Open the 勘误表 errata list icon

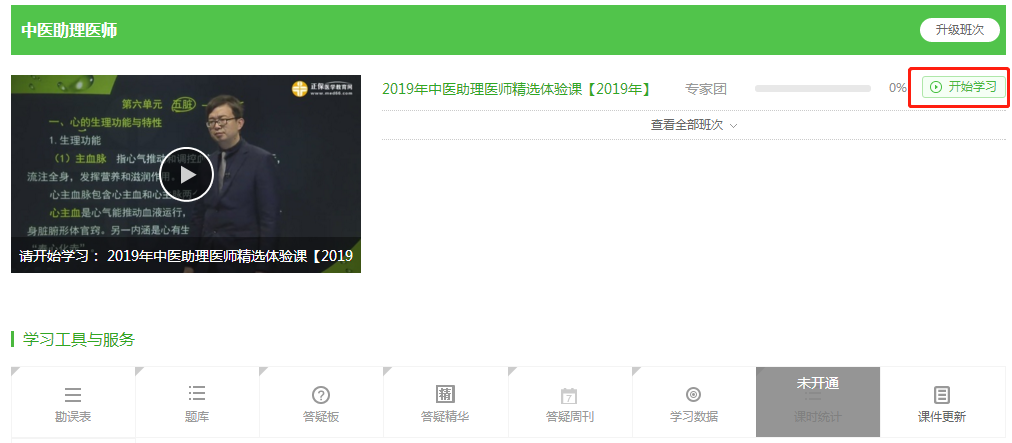pyautogui.click(x=73, y=395)
